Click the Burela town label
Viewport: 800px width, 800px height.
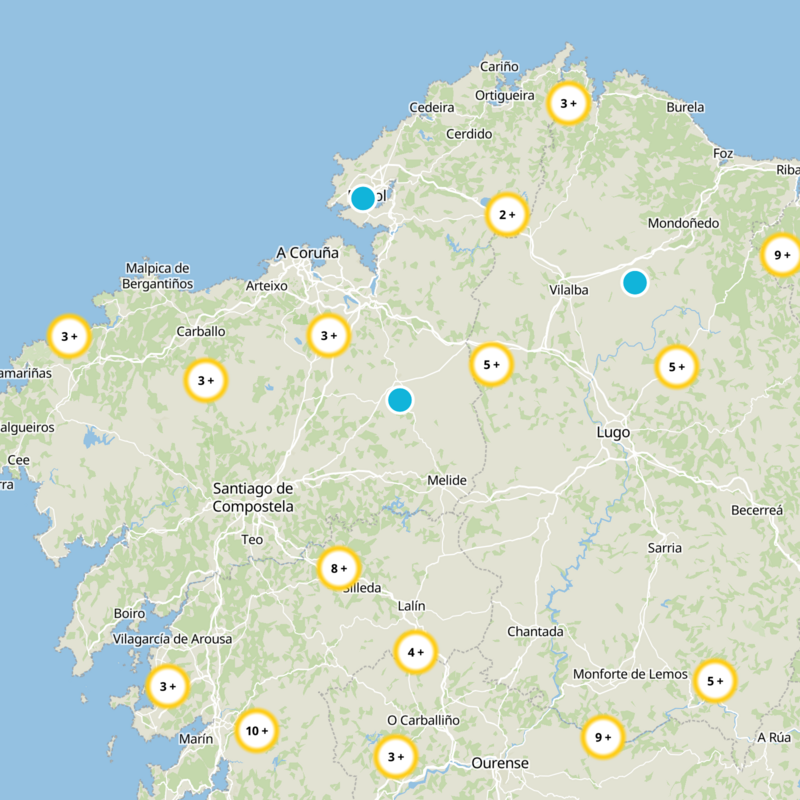click(x=685, y=107)
